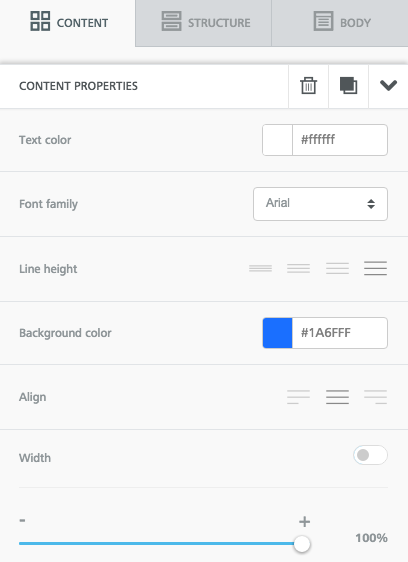This screenshot has height=562, width=408.
Task: Click the width slider handle
Action: 302,544
